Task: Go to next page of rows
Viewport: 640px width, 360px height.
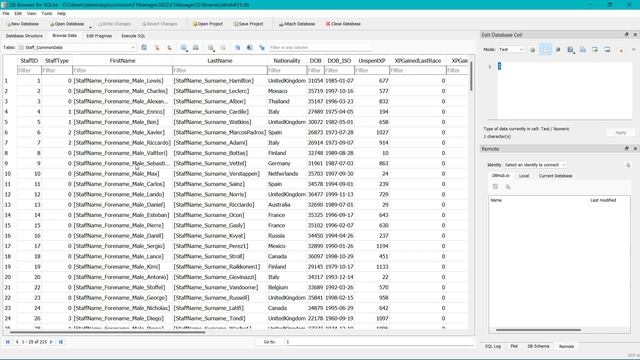Action: tap(51, 342)
